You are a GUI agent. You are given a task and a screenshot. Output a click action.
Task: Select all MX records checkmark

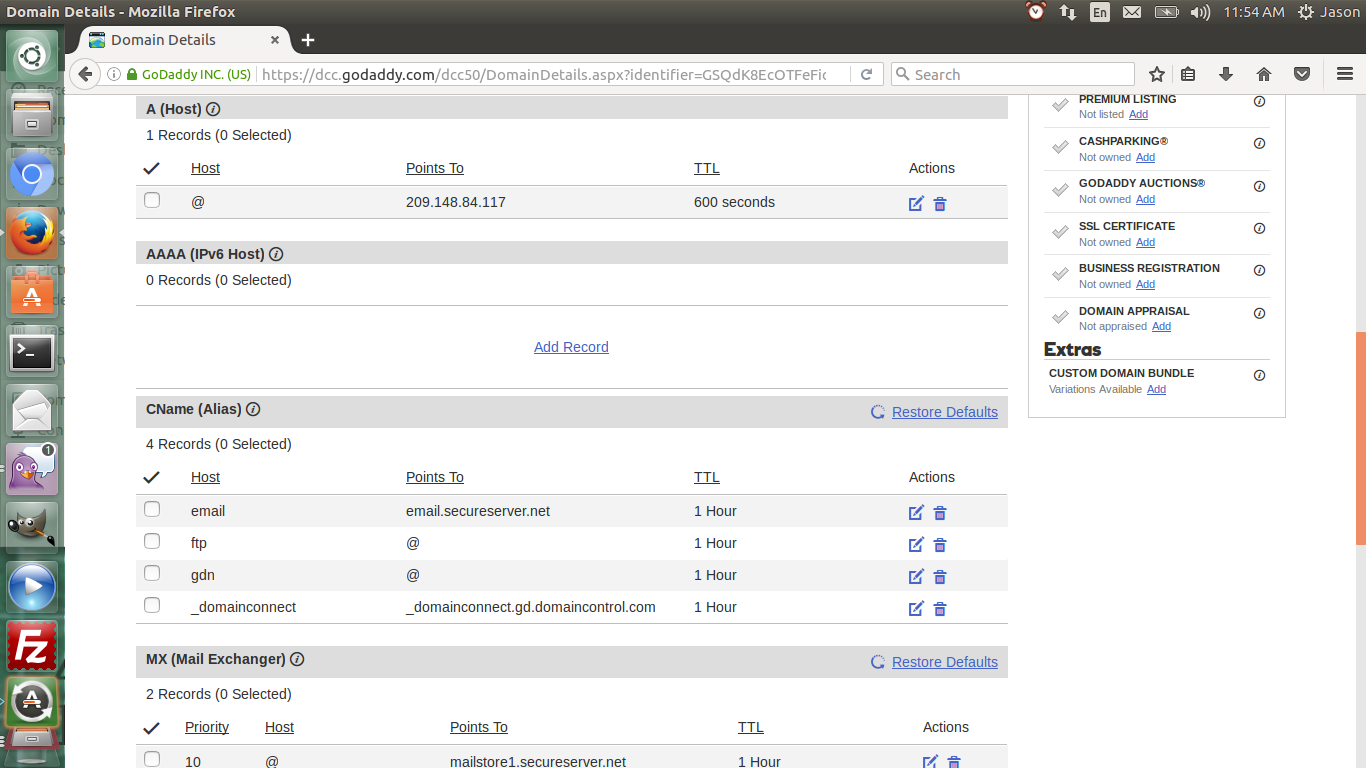(152, 727)
